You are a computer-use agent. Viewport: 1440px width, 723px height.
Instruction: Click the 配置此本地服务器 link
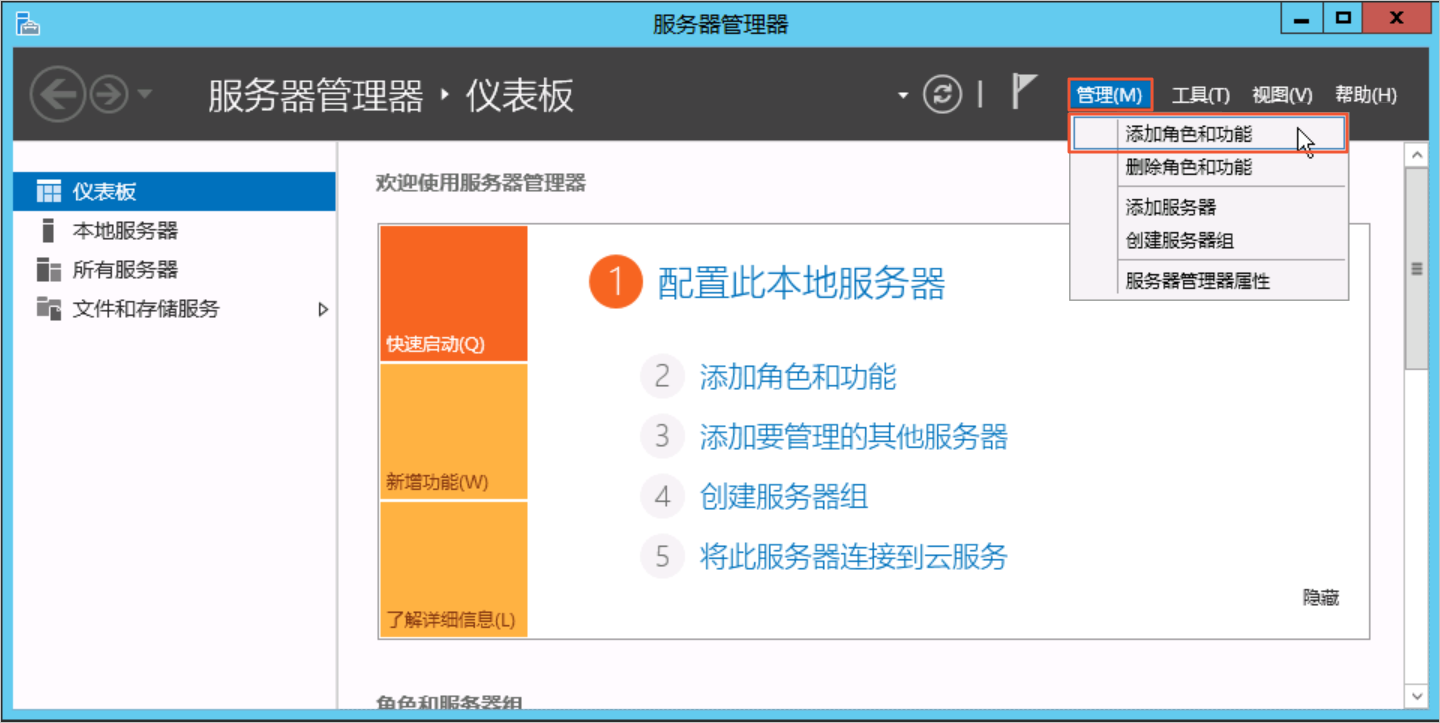click(801, 283)
